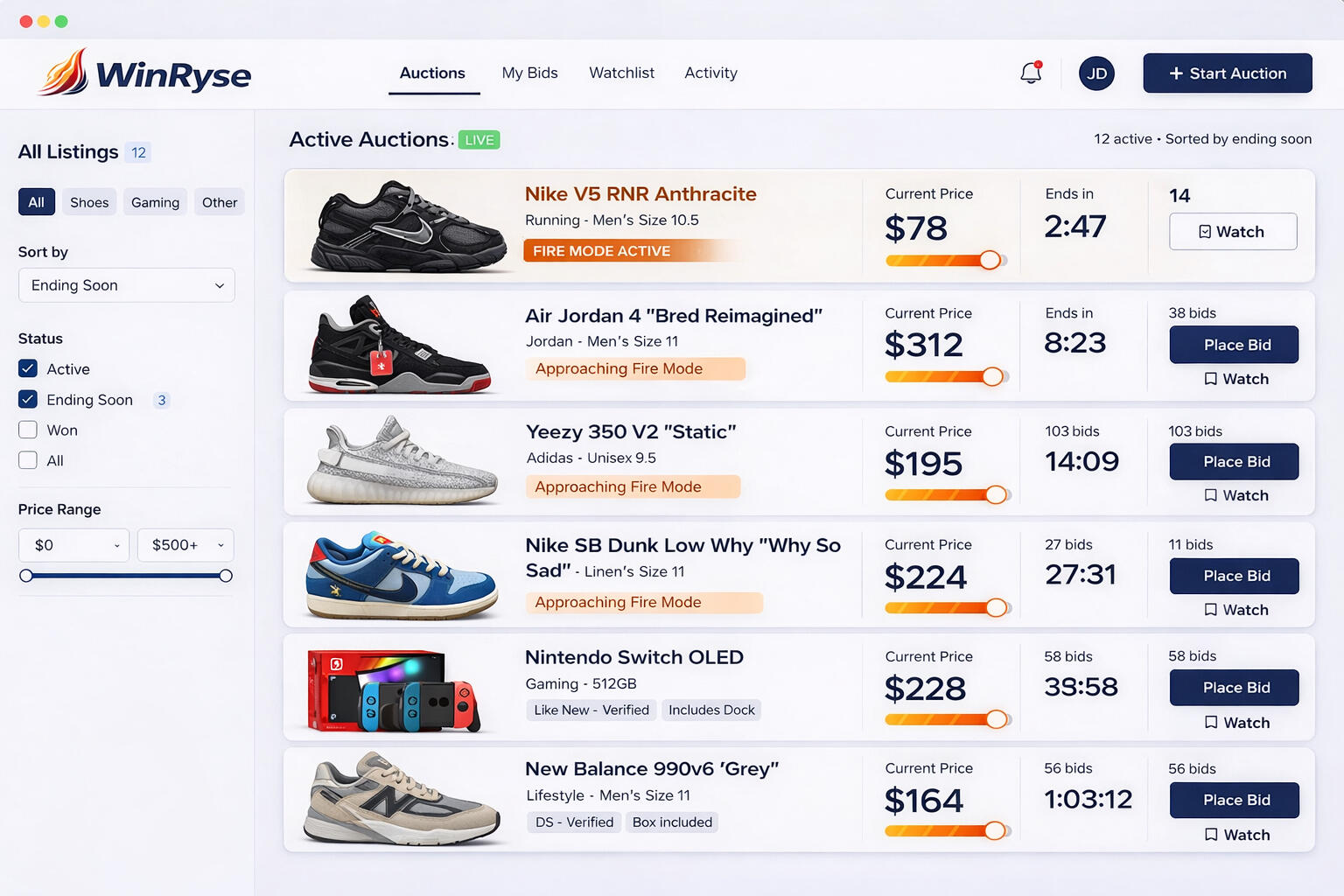
Task: Enable the Won status checkbox
Action: coord(28,430)
